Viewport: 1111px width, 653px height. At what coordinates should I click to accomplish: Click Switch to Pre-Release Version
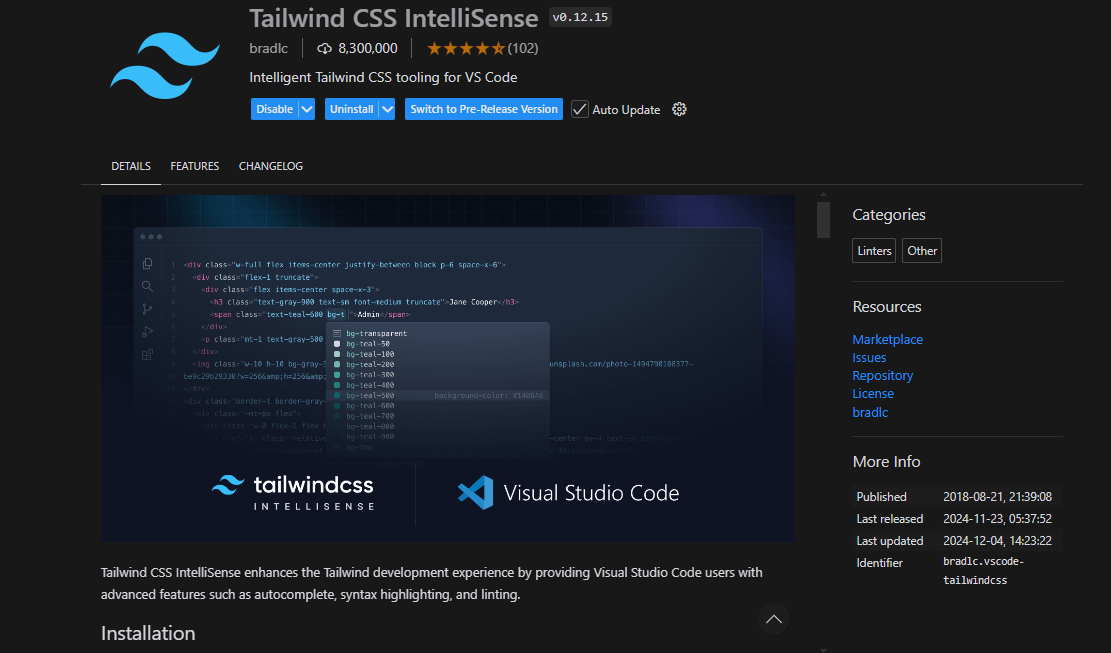(x=484, y=109)
